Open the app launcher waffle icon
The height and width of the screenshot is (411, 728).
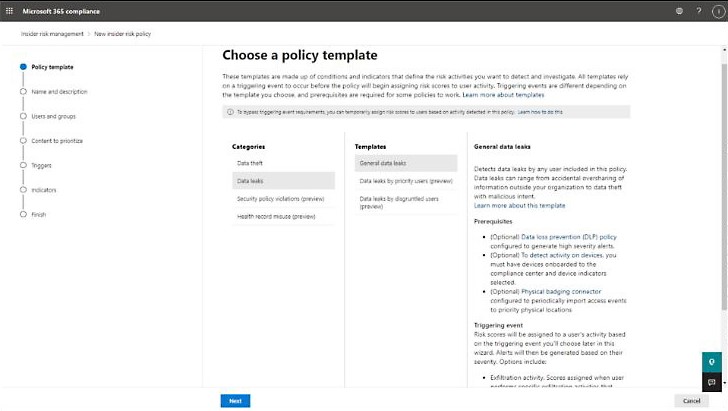point(9,11)
